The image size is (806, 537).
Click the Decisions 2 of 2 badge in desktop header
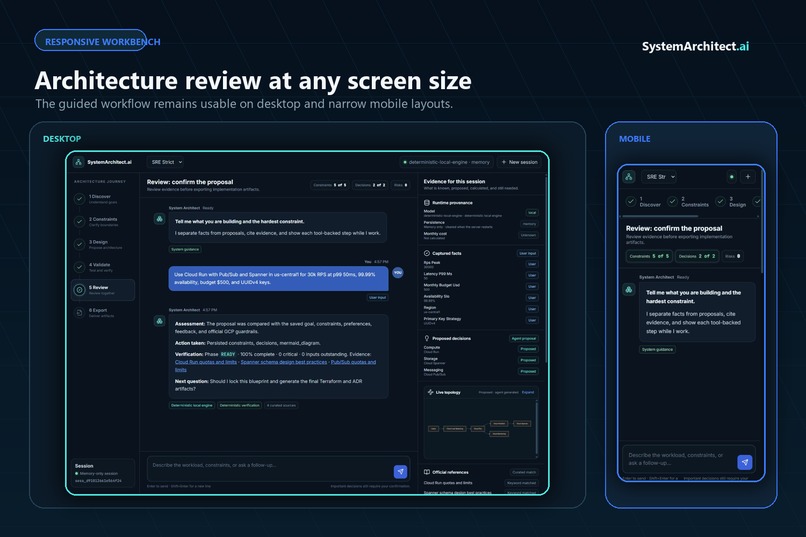point(370,185)
